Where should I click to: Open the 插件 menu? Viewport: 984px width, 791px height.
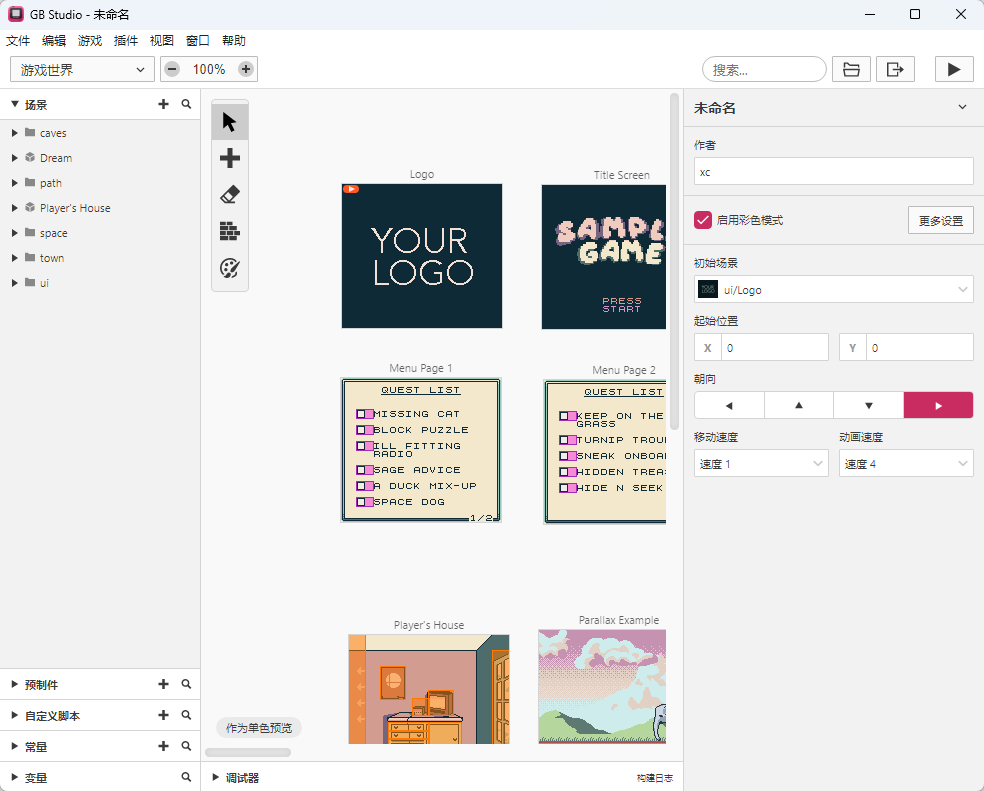pos(126,41)
